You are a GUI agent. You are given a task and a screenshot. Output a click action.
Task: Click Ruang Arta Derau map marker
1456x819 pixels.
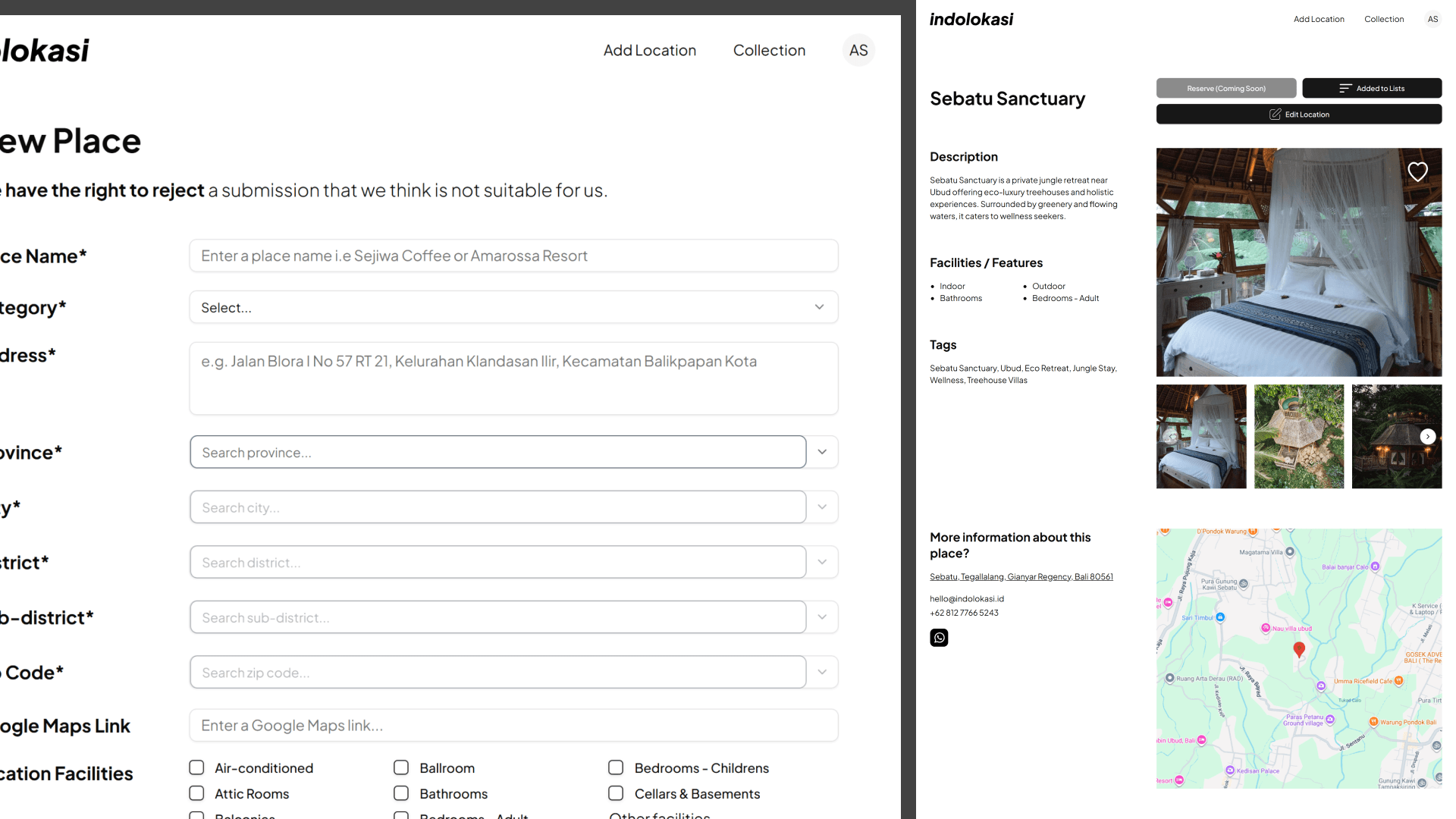pos(1170,678)
